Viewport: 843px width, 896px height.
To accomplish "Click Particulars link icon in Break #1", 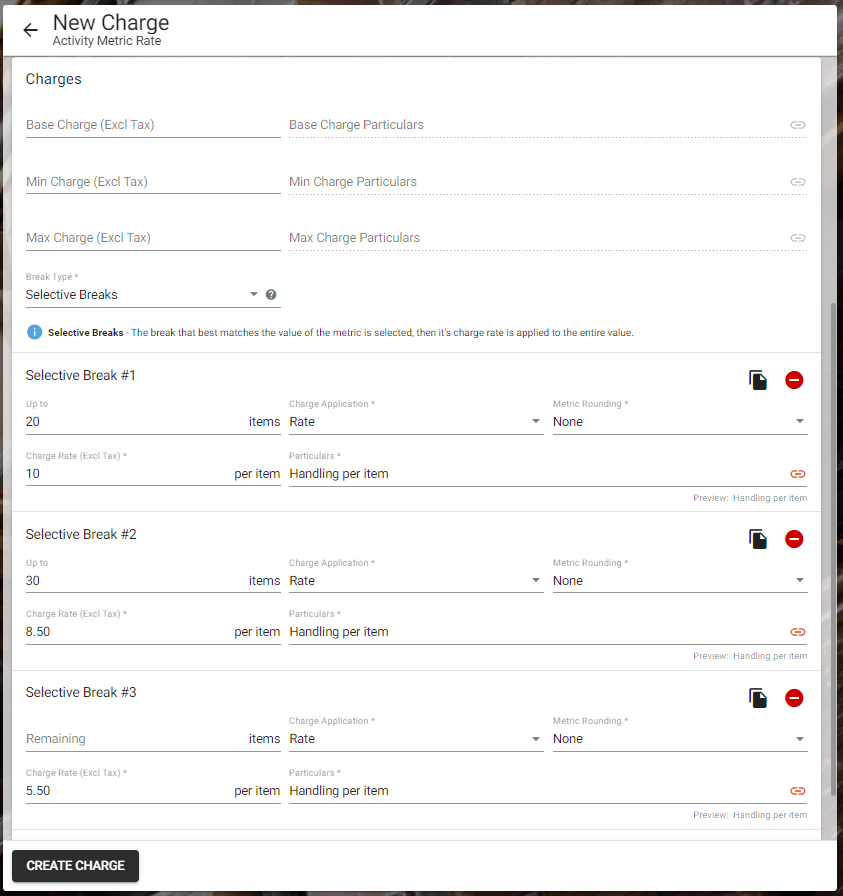I will point(798,474).
